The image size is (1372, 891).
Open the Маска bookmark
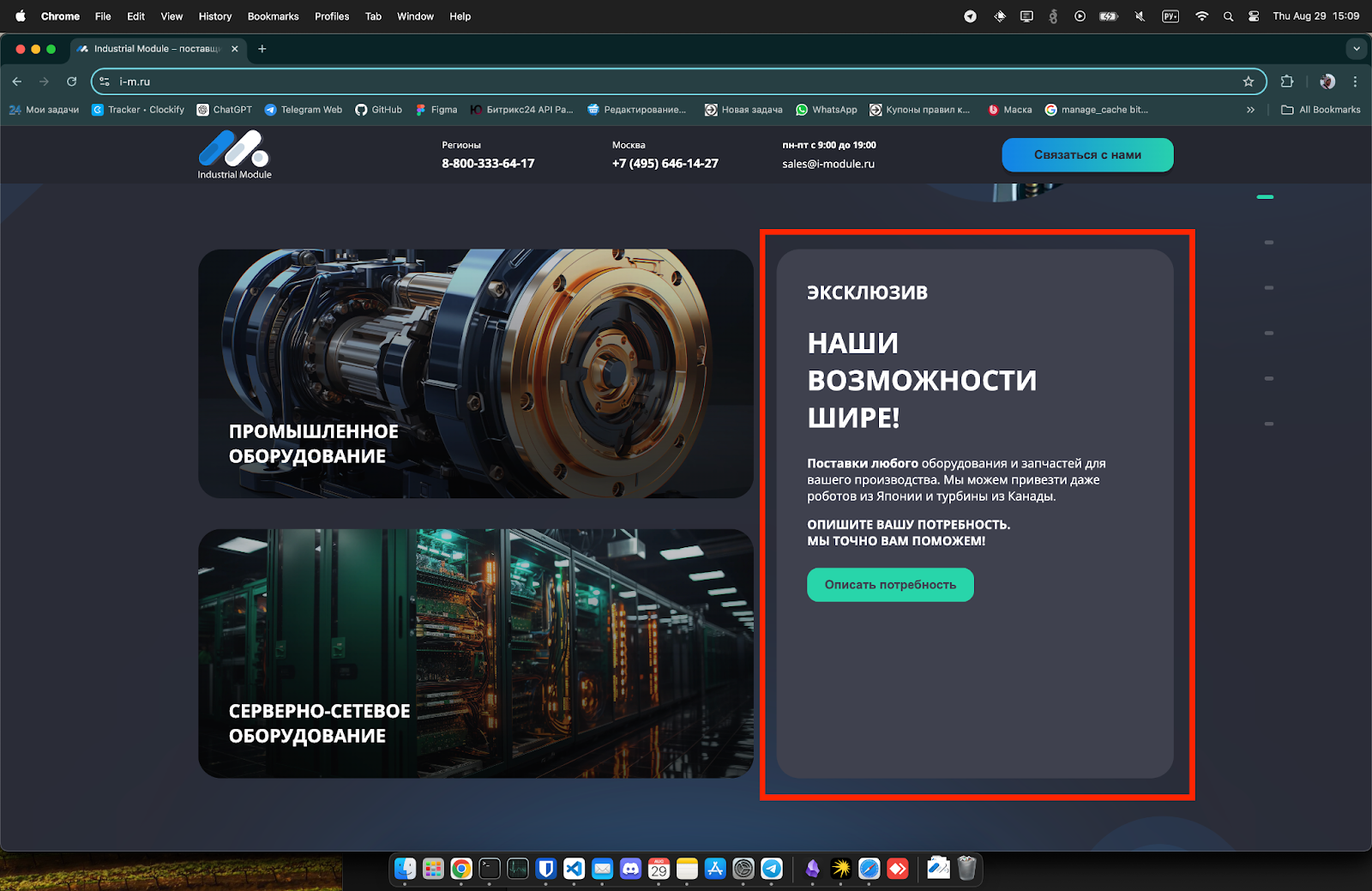(x=1010, y=110)
